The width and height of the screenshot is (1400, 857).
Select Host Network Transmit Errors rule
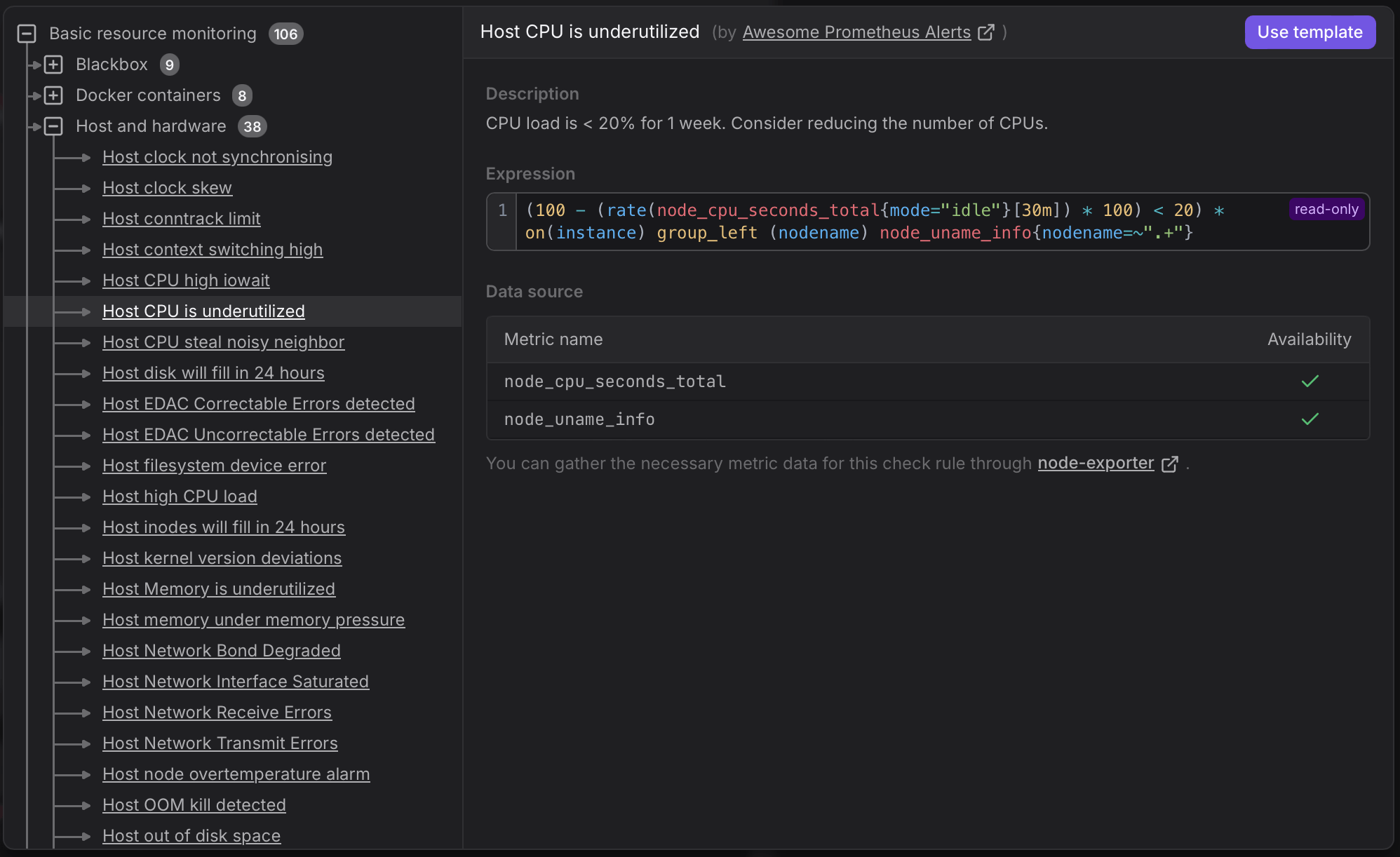[x=220, y=743]
